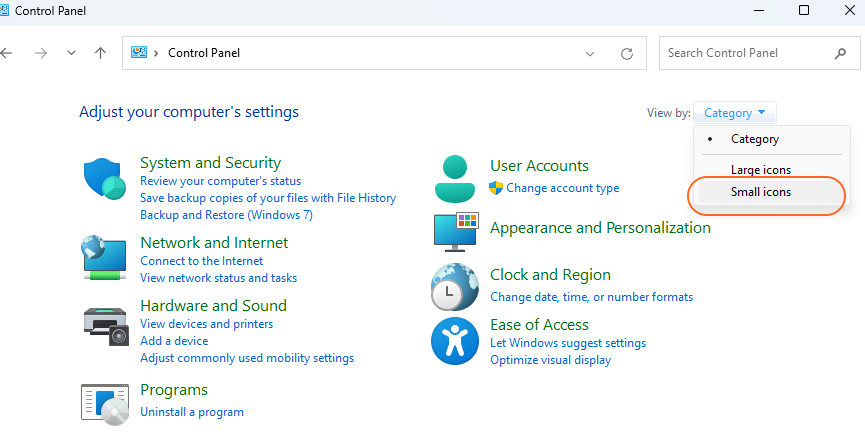The width and height of the screenshot is (865, 437).
Task: Click Review your computer's status
Action: [220, 181]
